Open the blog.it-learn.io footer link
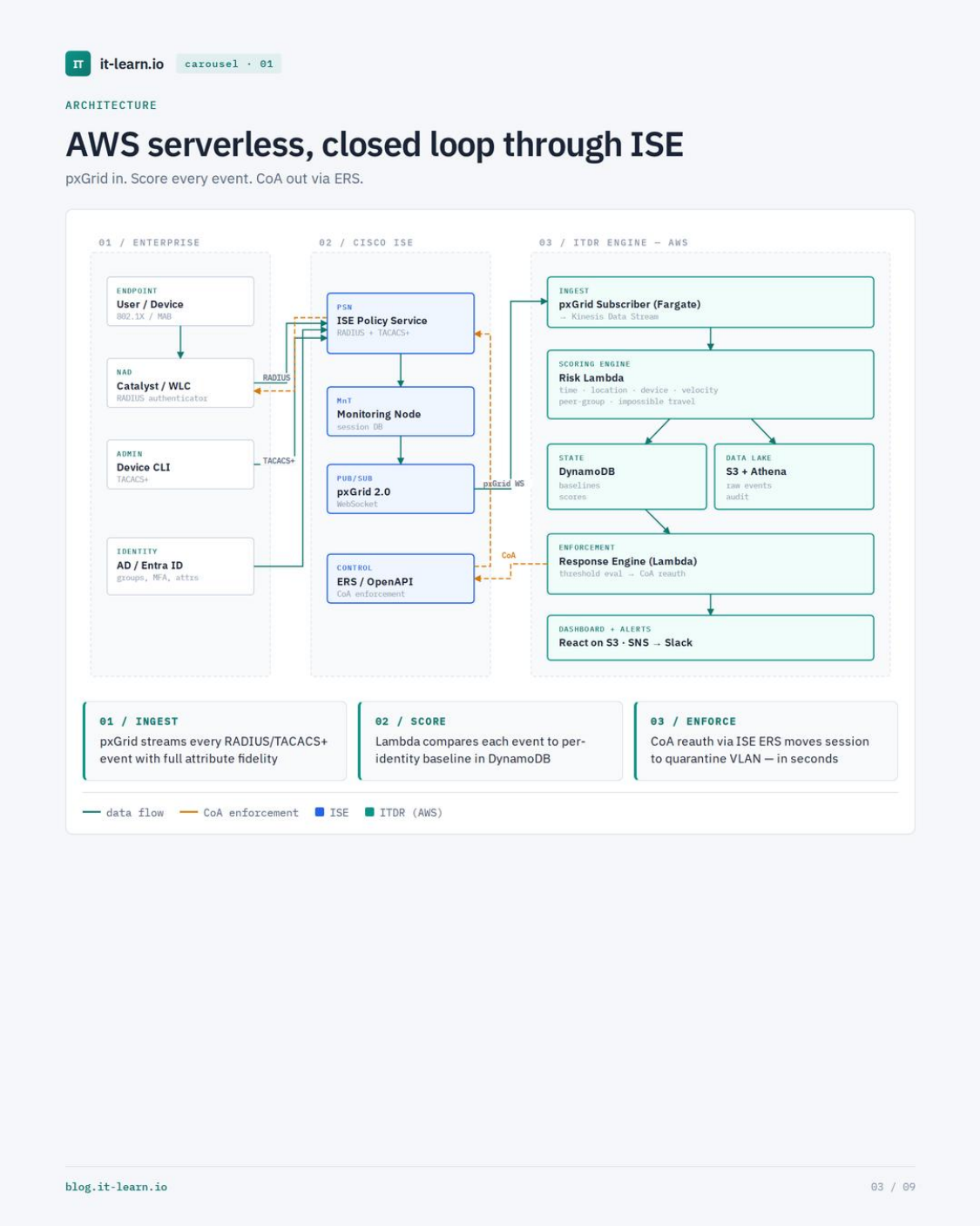The image size is (980, 1226). [117, 1187]
